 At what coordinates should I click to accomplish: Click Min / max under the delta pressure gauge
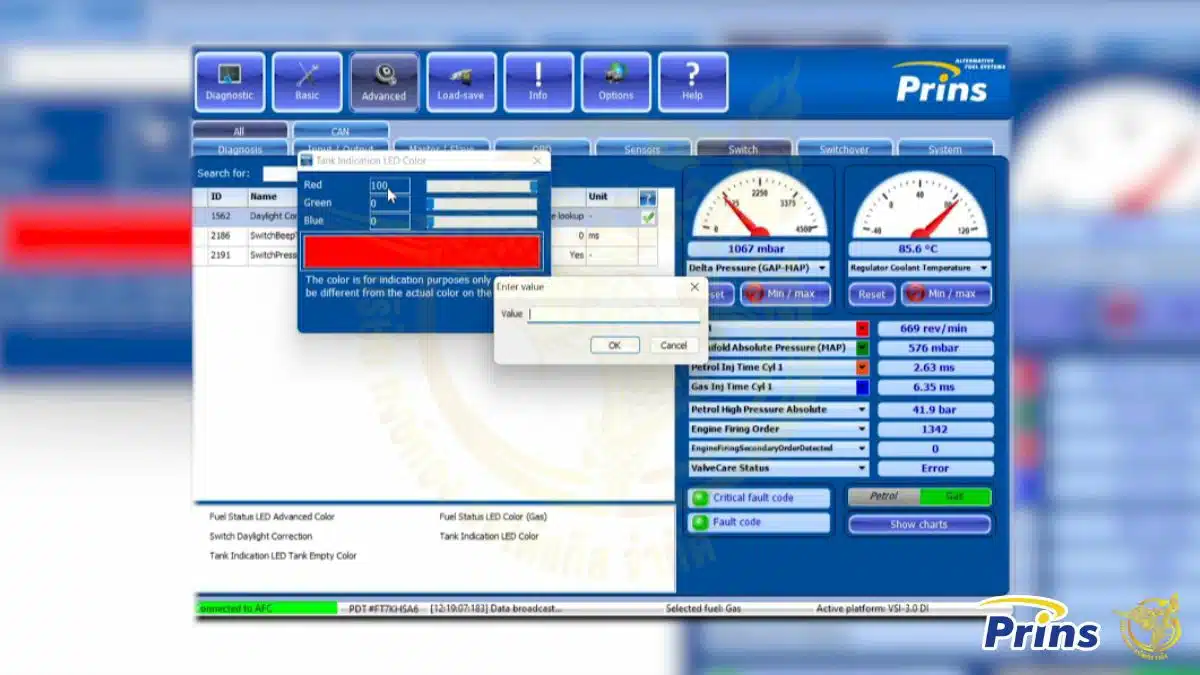pyautogui.click(x=785, y=294)
